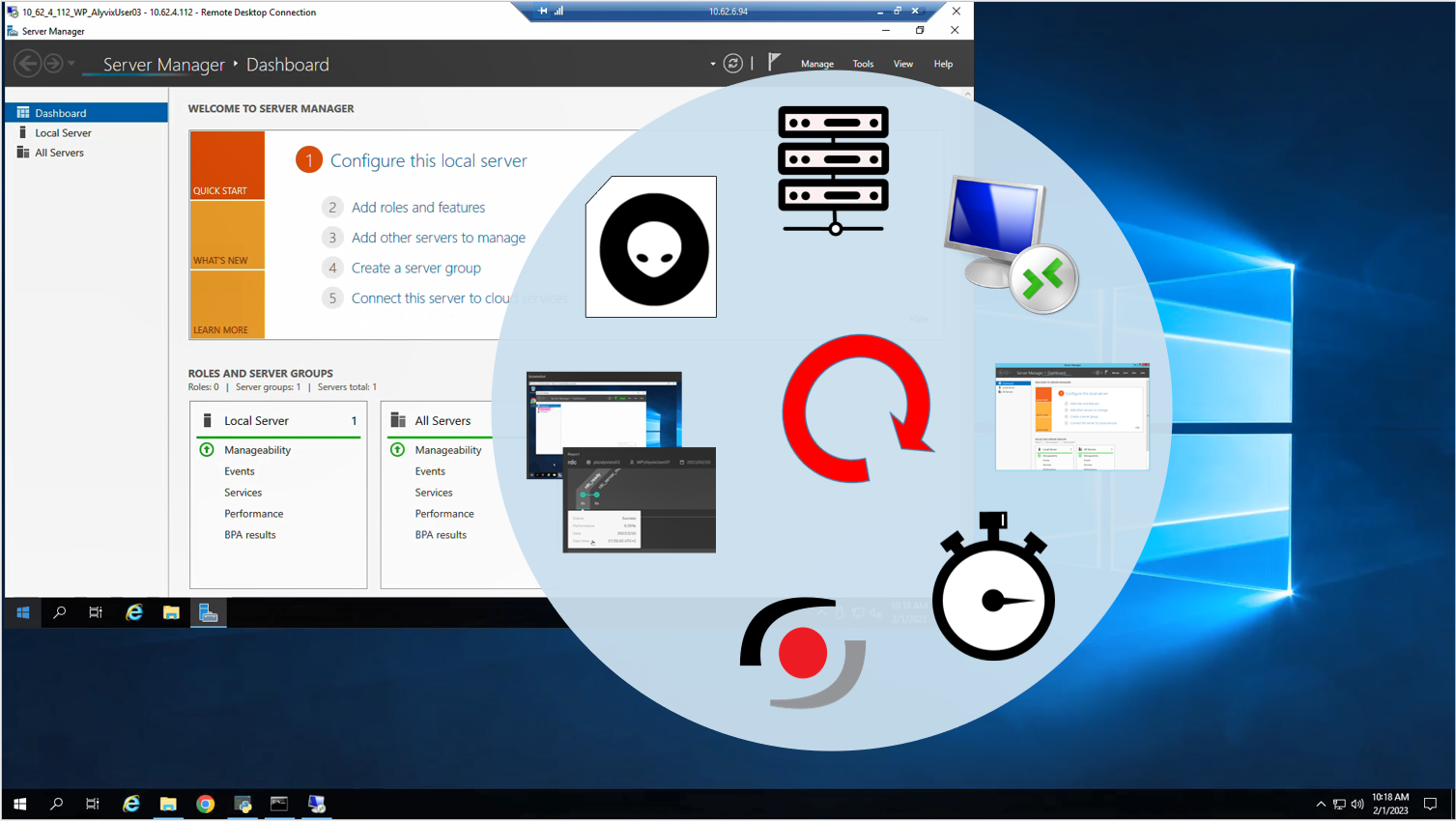Click BPA results under All Servers

[441, 535]
